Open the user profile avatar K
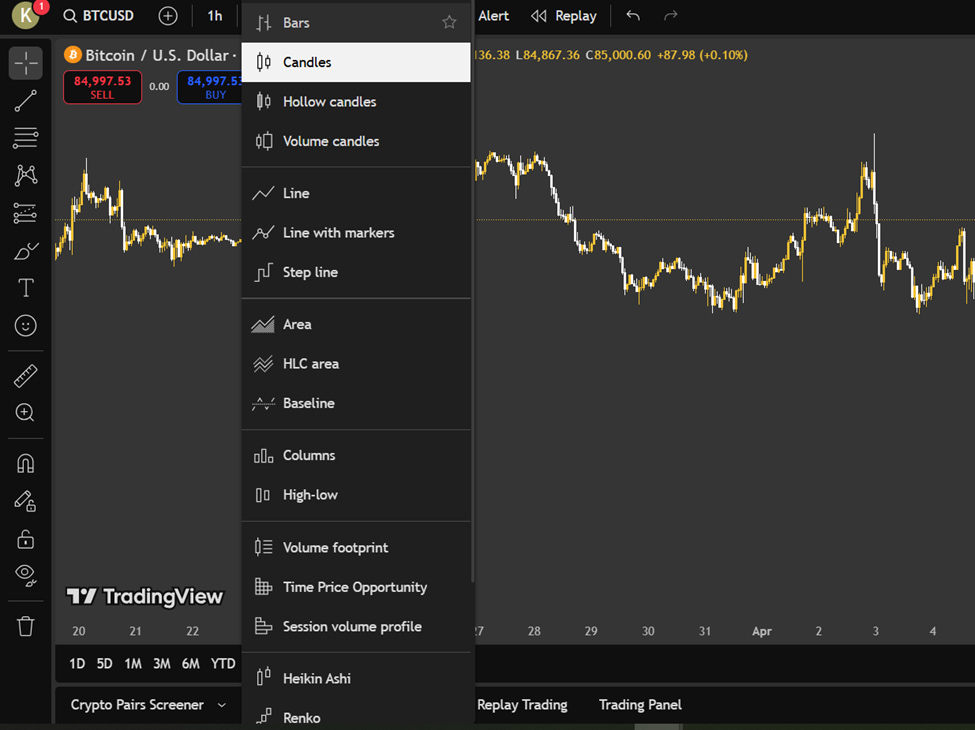The width and height of the screenshot is (975, 730). pos(25,16)
